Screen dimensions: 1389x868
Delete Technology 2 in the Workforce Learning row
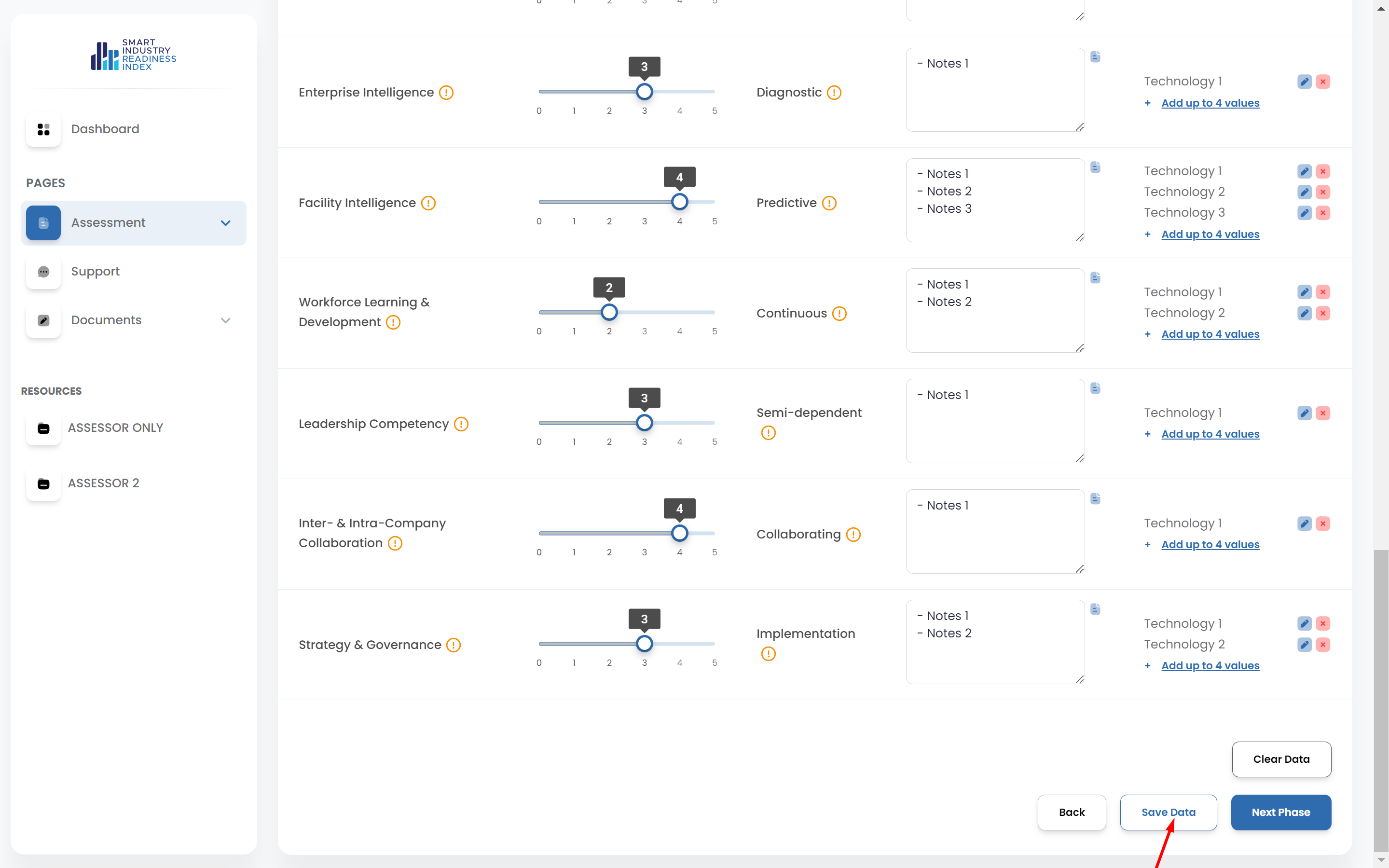(1323, 313)
